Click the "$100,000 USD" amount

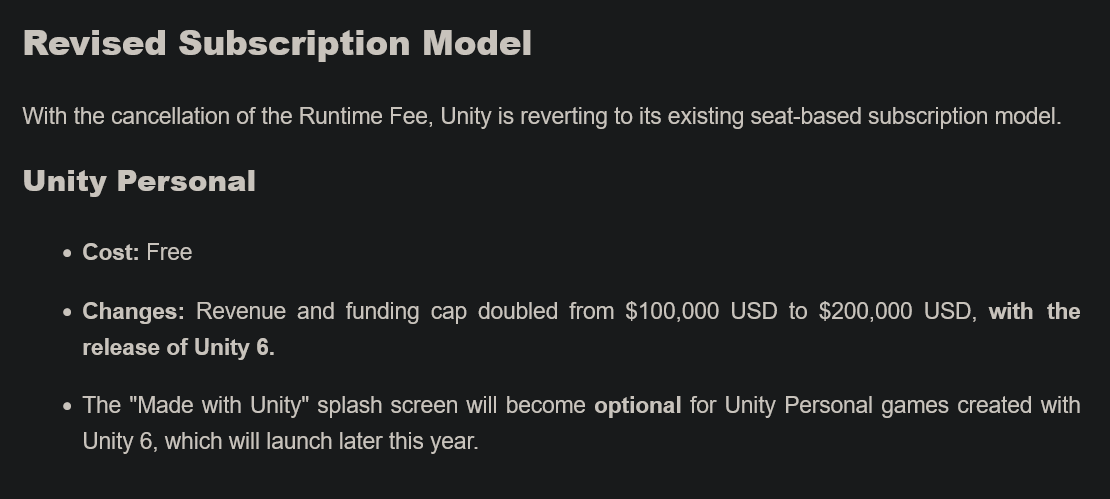[701, 311]
